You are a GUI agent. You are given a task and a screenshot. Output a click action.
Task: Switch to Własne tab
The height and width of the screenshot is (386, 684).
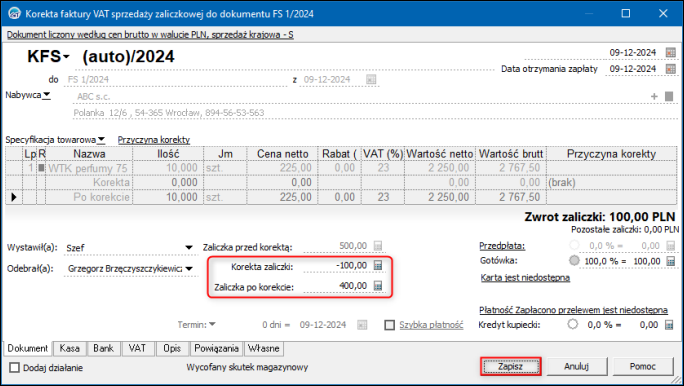[263, 348]
